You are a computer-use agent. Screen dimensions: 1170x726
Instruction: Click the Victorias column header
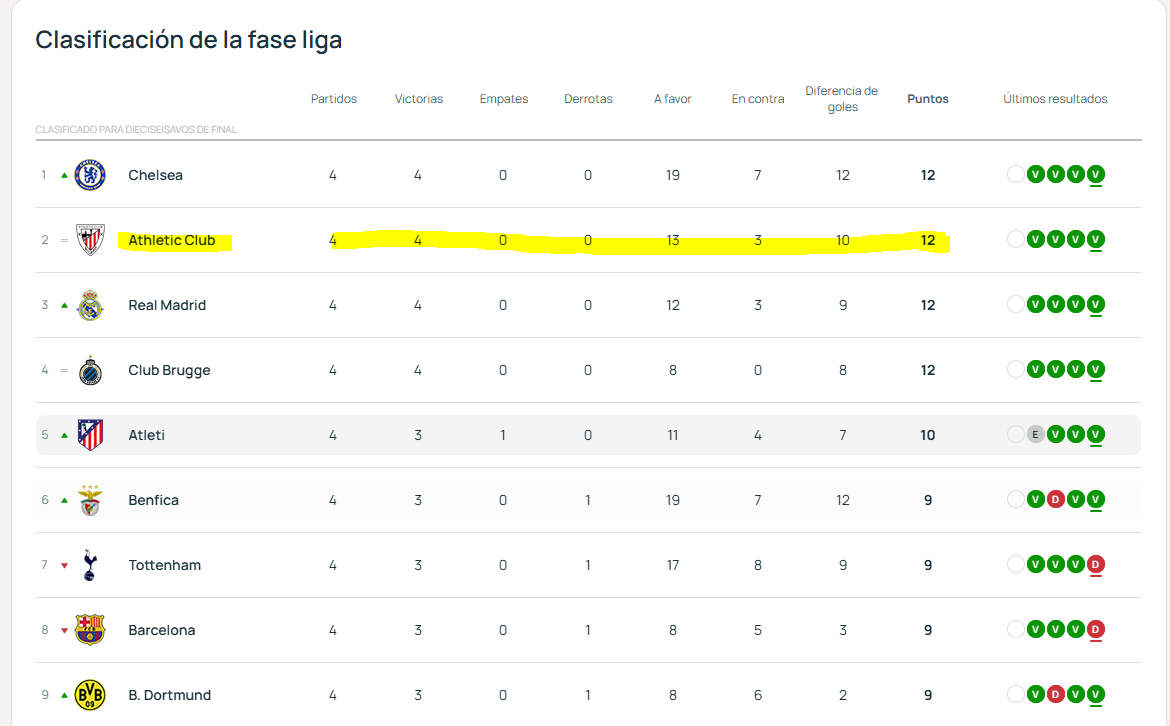click(x=419, y=99)
